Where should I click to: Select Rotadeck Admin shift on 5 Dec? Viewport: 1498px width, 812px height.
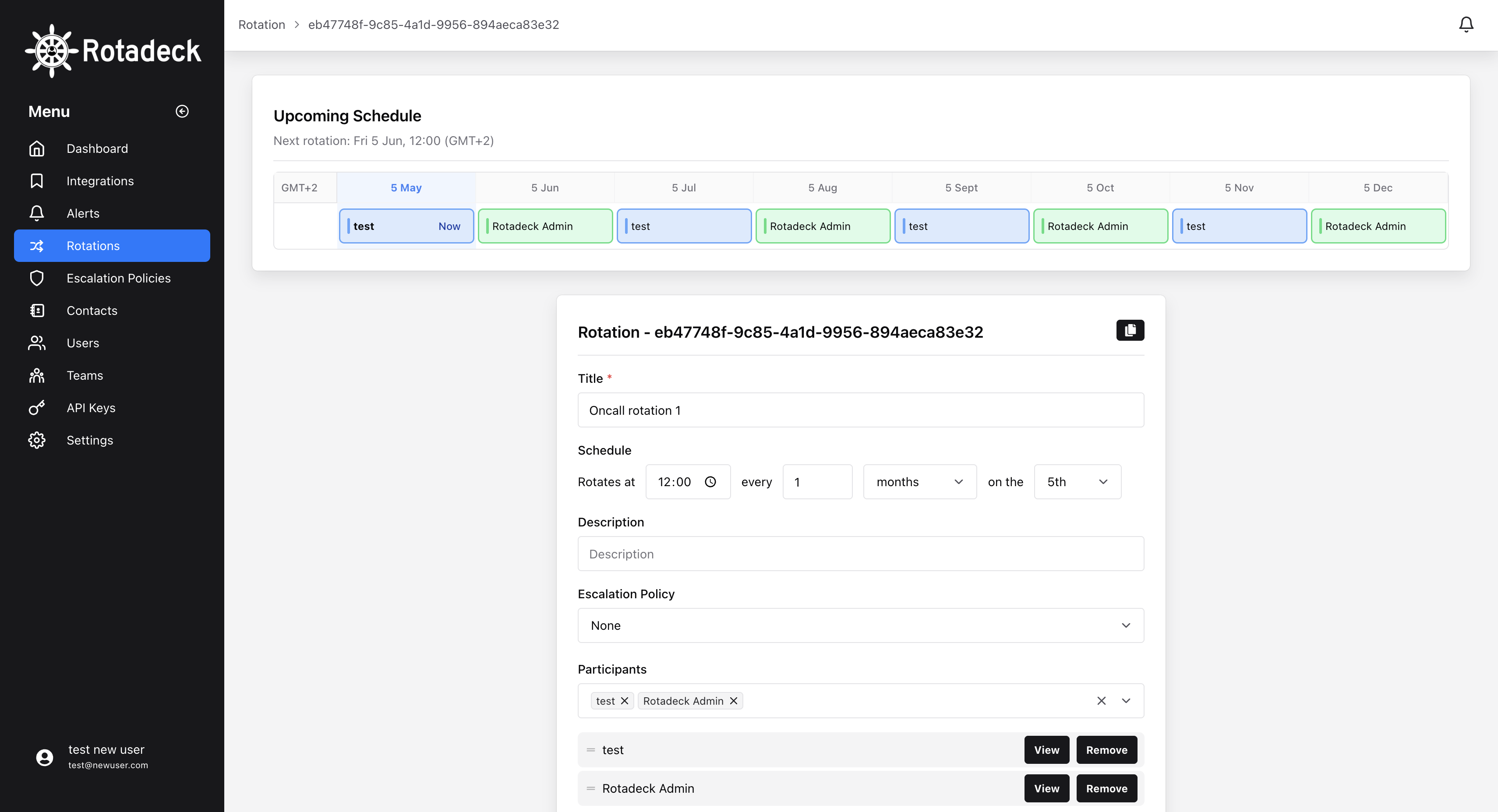(1378, 226)
